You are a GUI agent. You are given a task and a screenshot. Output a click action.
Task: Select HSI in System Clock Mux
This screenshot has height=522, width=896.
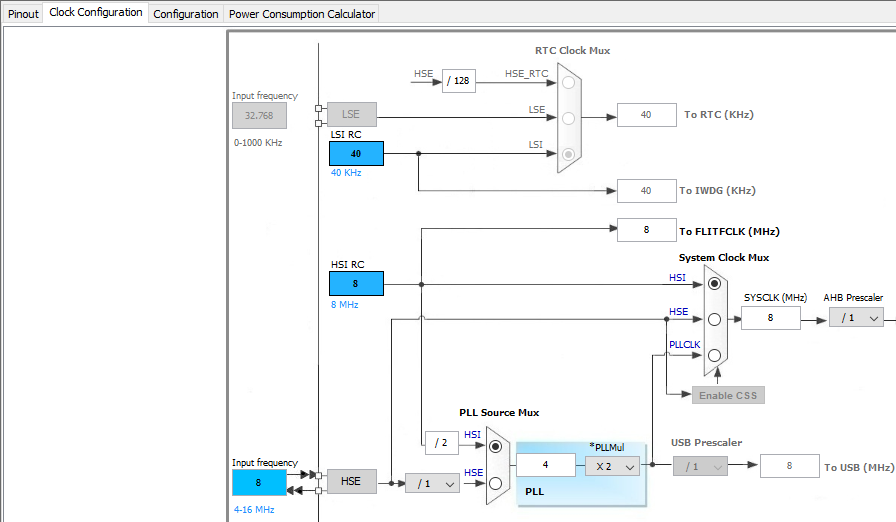(714, 284)
